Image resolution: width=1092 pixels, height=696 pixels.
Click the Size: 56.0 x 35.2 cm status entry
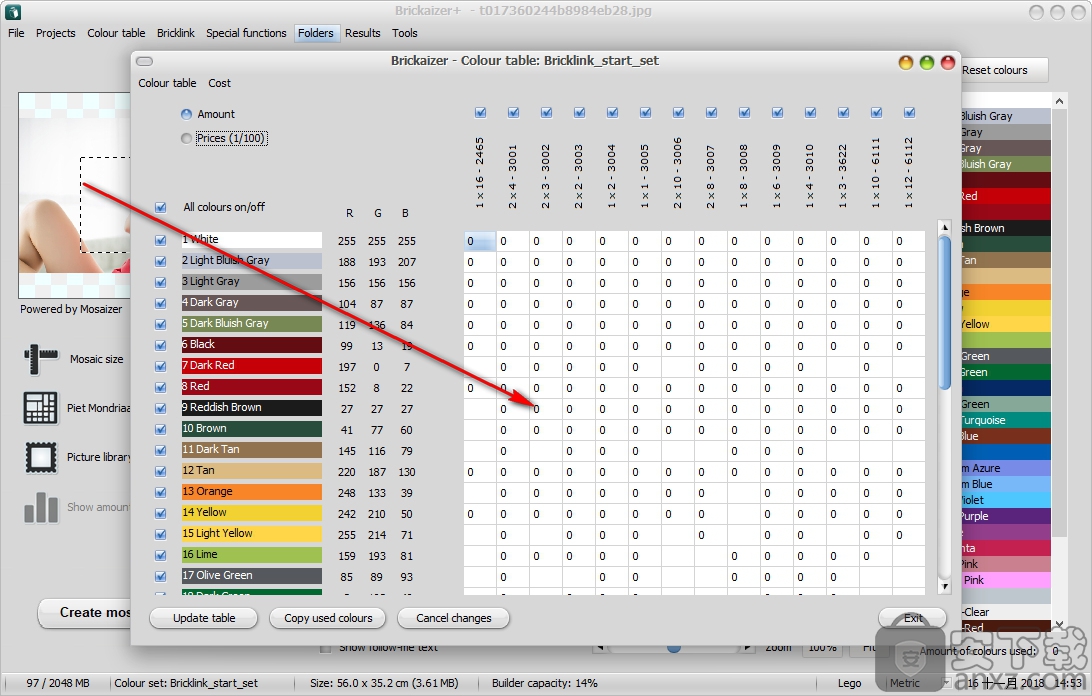coord(384,683)
